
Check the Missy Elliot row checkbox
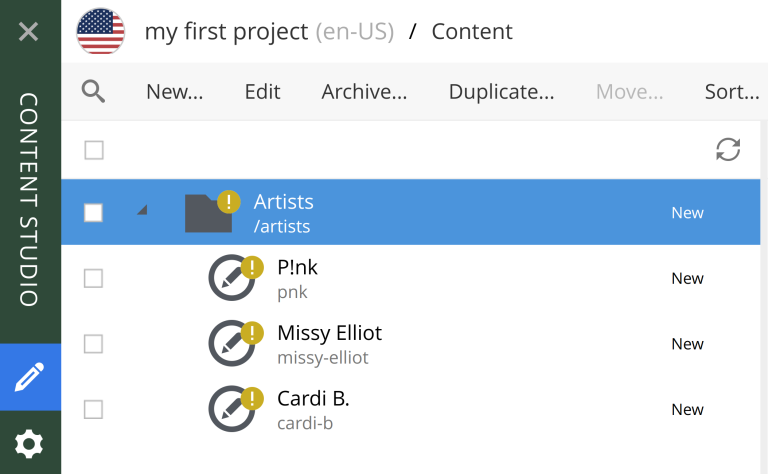94,344
